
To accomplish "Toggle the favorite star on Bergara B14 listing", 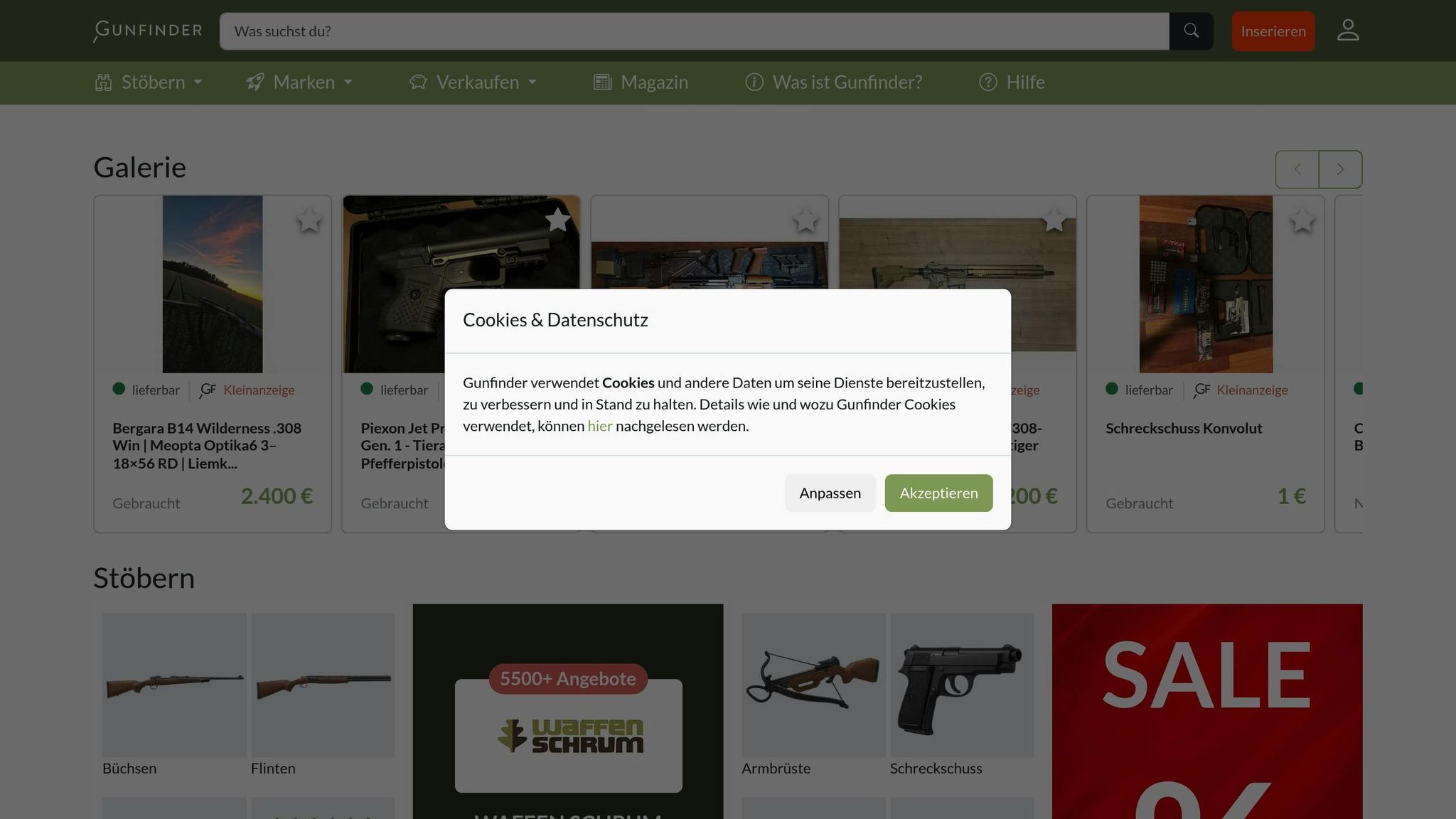I will 309,220.
